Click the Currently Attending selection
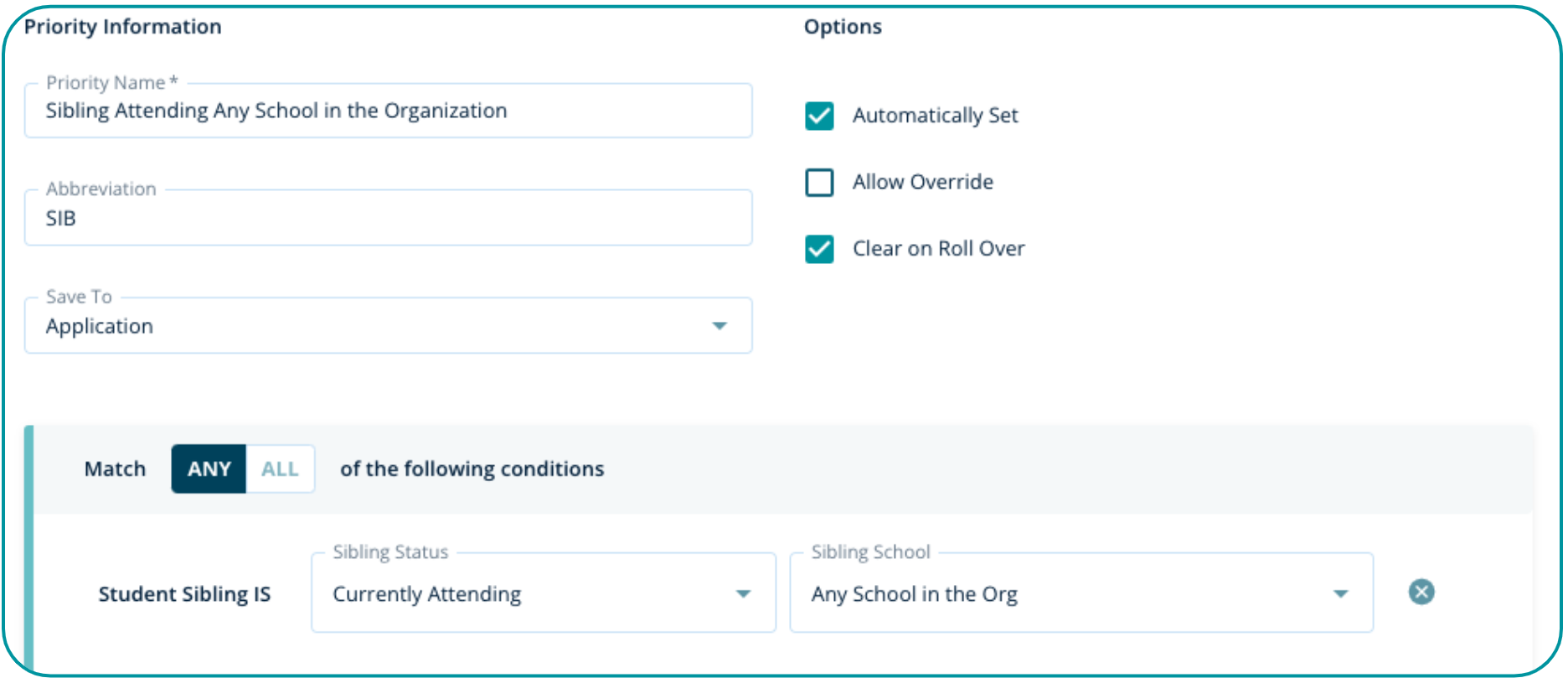 tap(426, 594)
